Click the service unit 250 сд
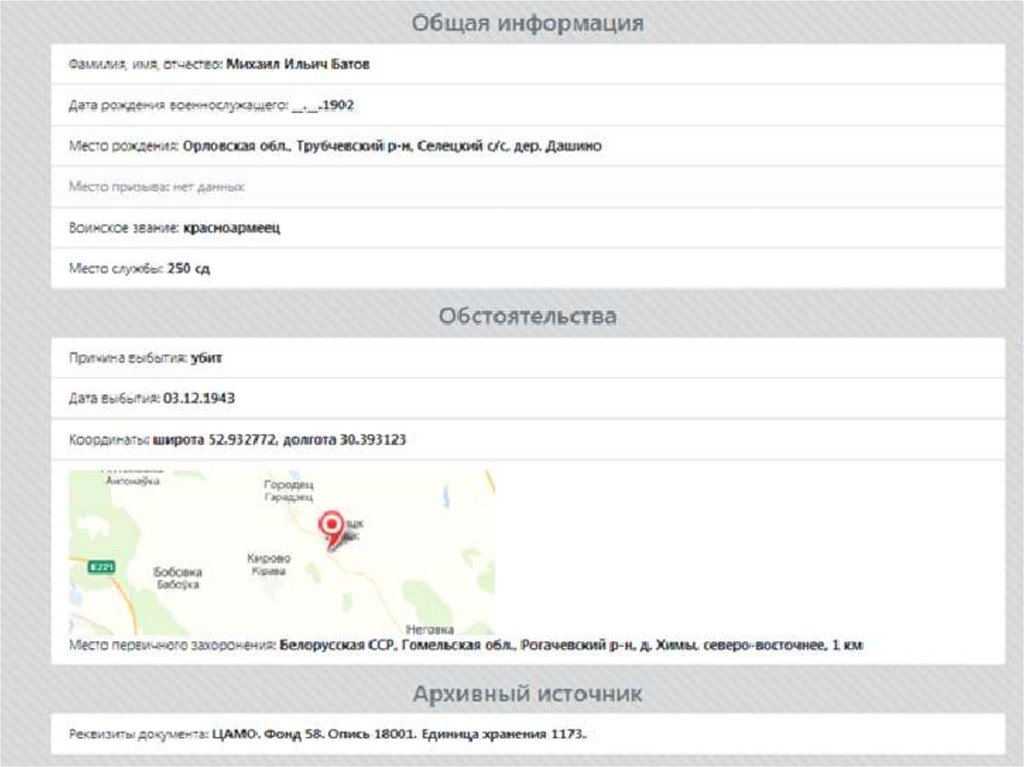Viewport: 1024px width, 767px height. click(189, 269)
